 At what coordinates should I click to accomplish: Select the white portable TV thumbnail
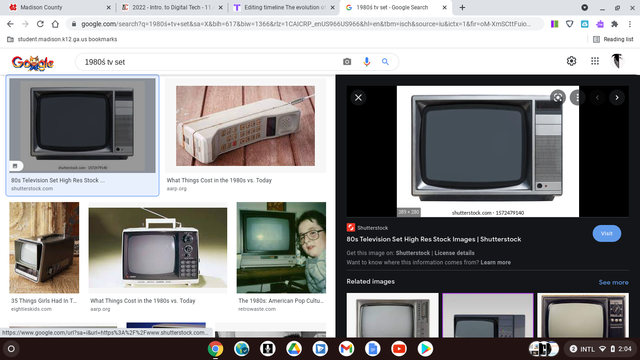[158, 248]
